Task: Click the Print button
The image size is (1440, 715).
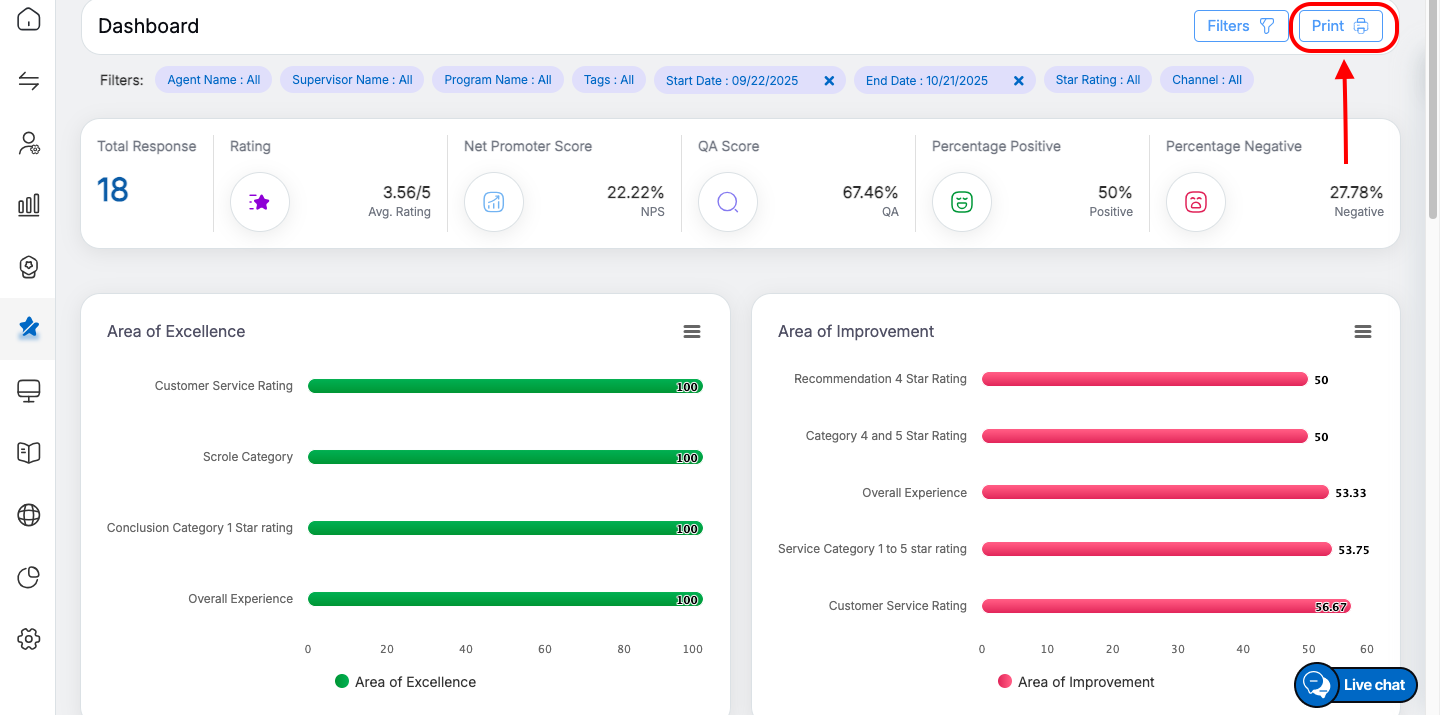Action: [1340, 26]
